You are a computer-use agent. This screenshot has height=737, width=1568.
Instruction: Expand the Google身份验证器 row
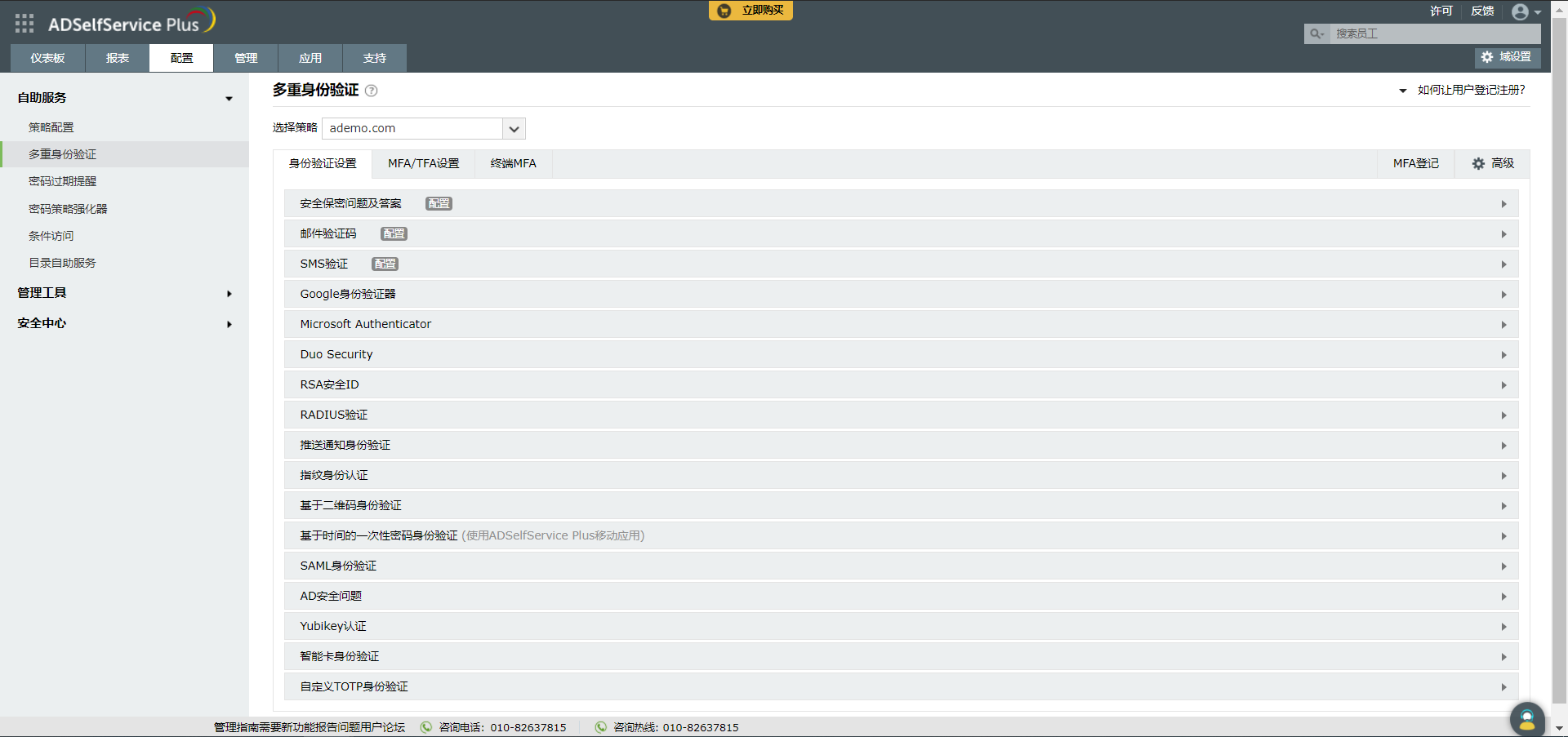point(1503,294)
